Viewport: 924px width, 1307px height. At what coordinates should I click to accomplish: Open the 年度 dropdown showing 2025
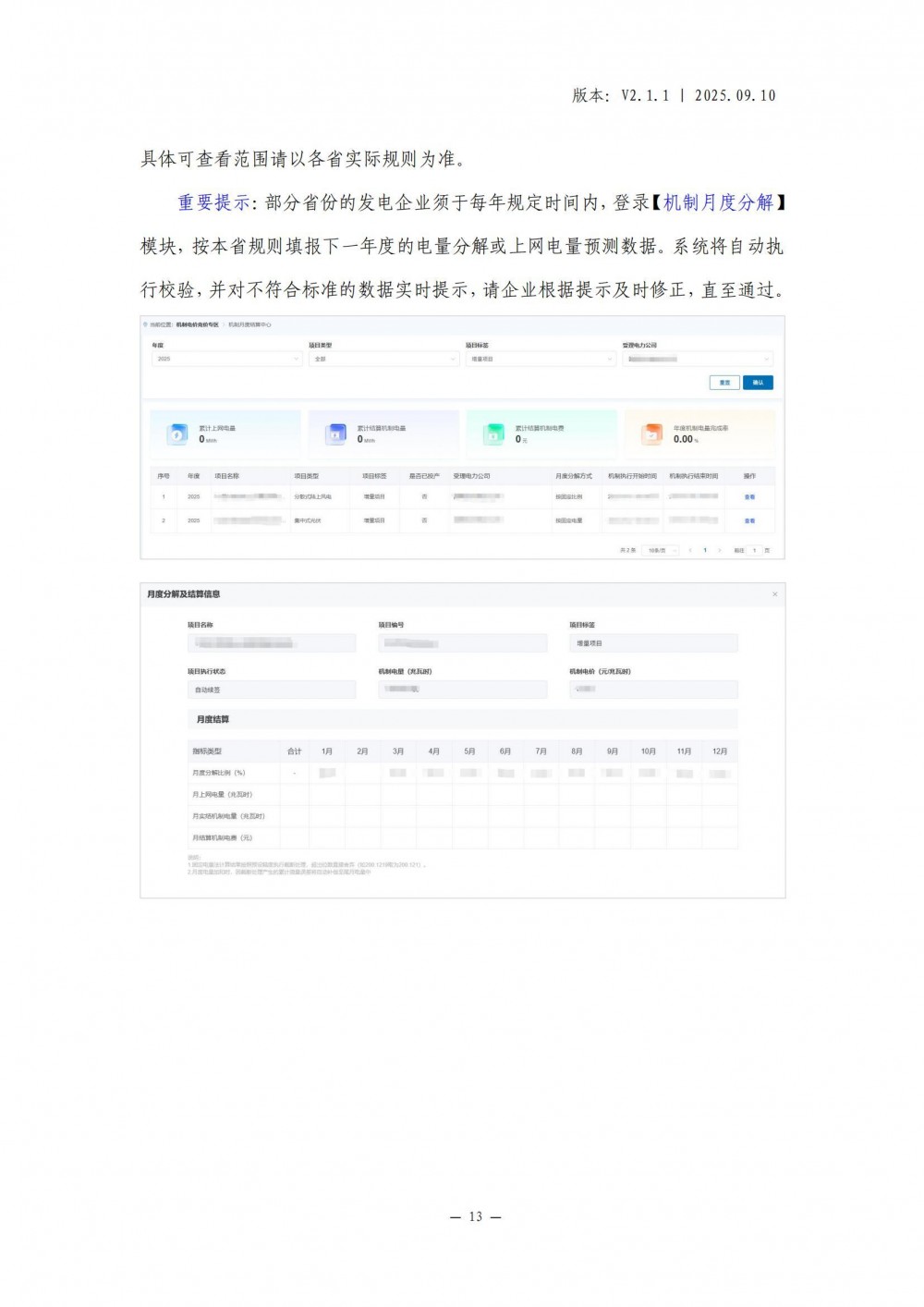coord(226,359)
